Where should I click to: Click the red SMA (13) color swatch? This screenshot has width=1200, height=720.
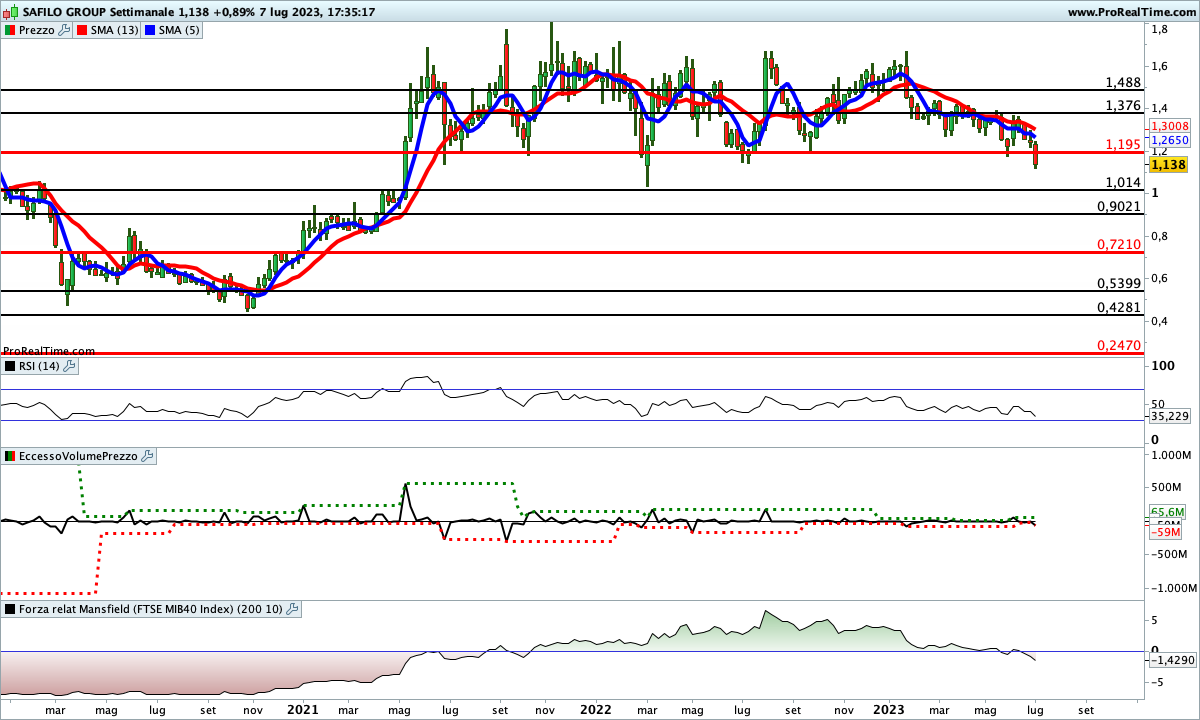pos(83,30)
